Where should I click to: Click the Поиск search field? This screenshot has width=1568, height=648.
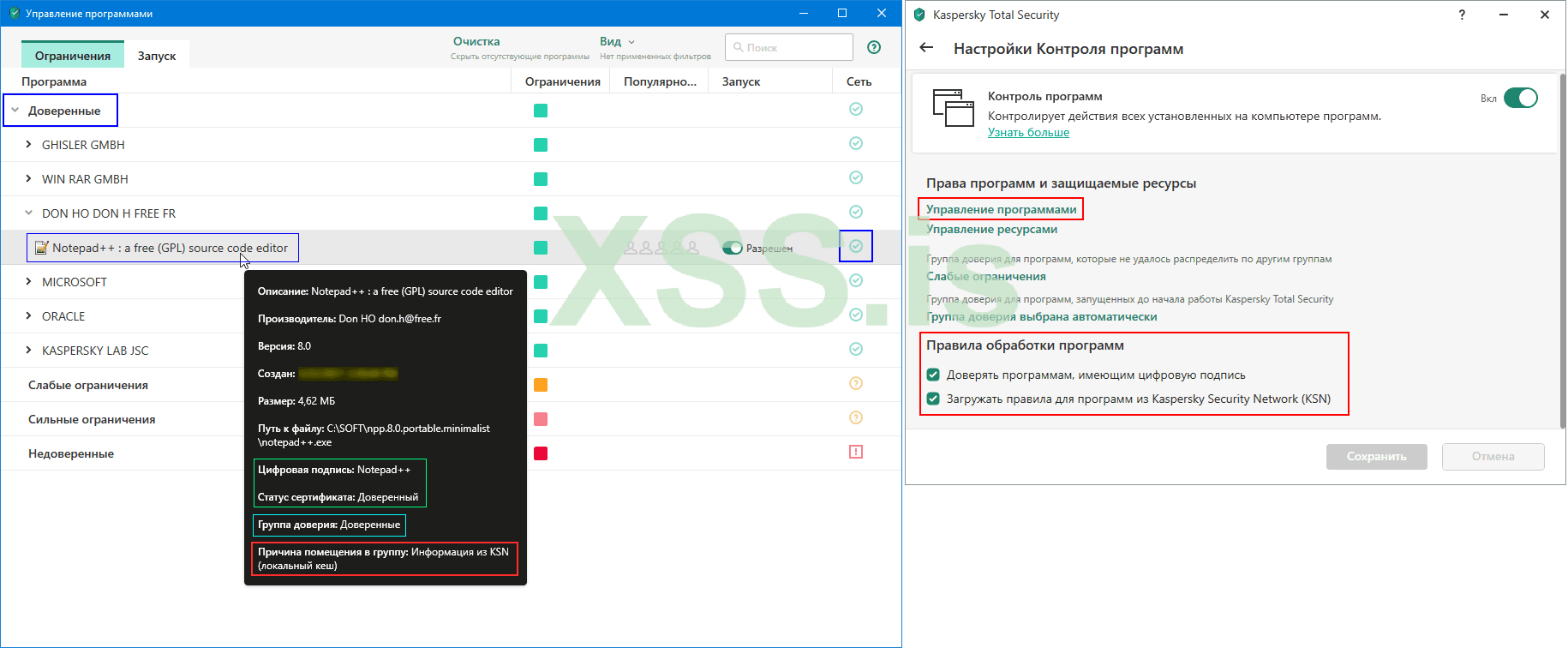tap(789, 47)
